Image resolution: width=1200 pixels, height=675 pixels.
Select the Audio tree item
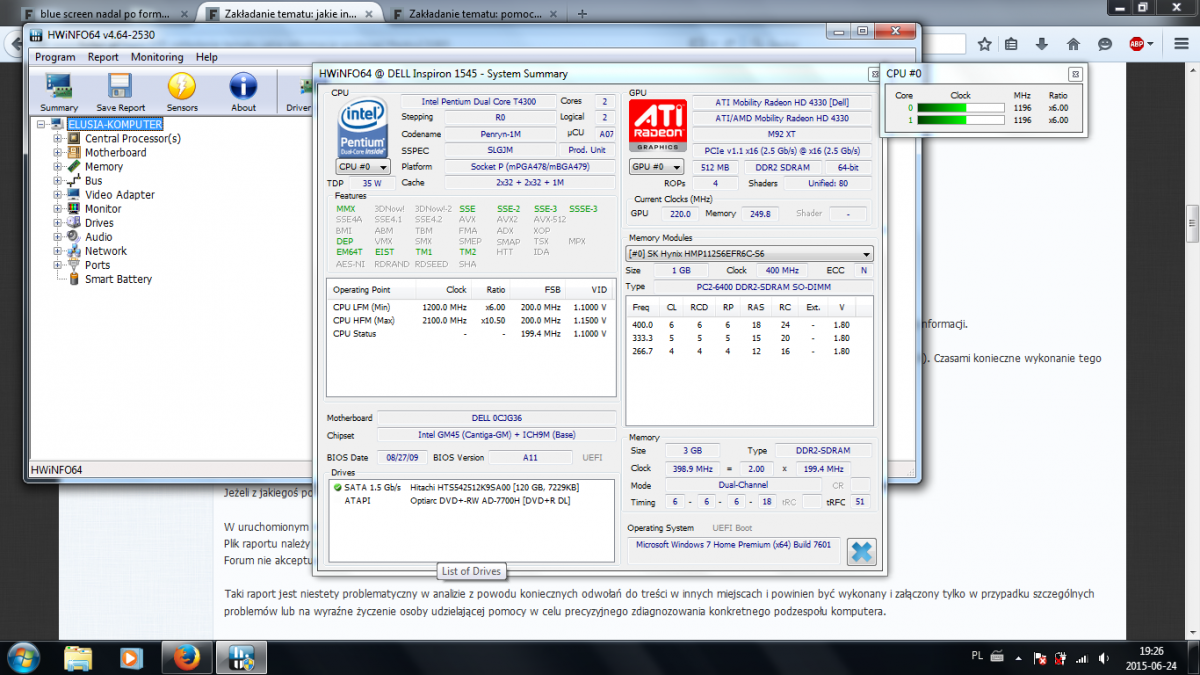coord(99,237)
